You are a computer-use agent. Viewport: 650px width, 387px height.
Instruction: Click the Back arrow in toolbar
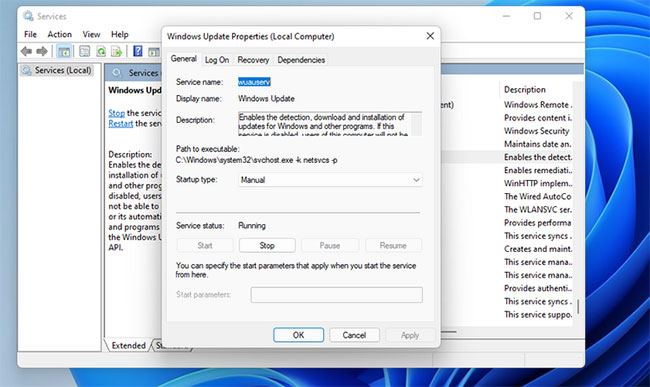point(26,51)
